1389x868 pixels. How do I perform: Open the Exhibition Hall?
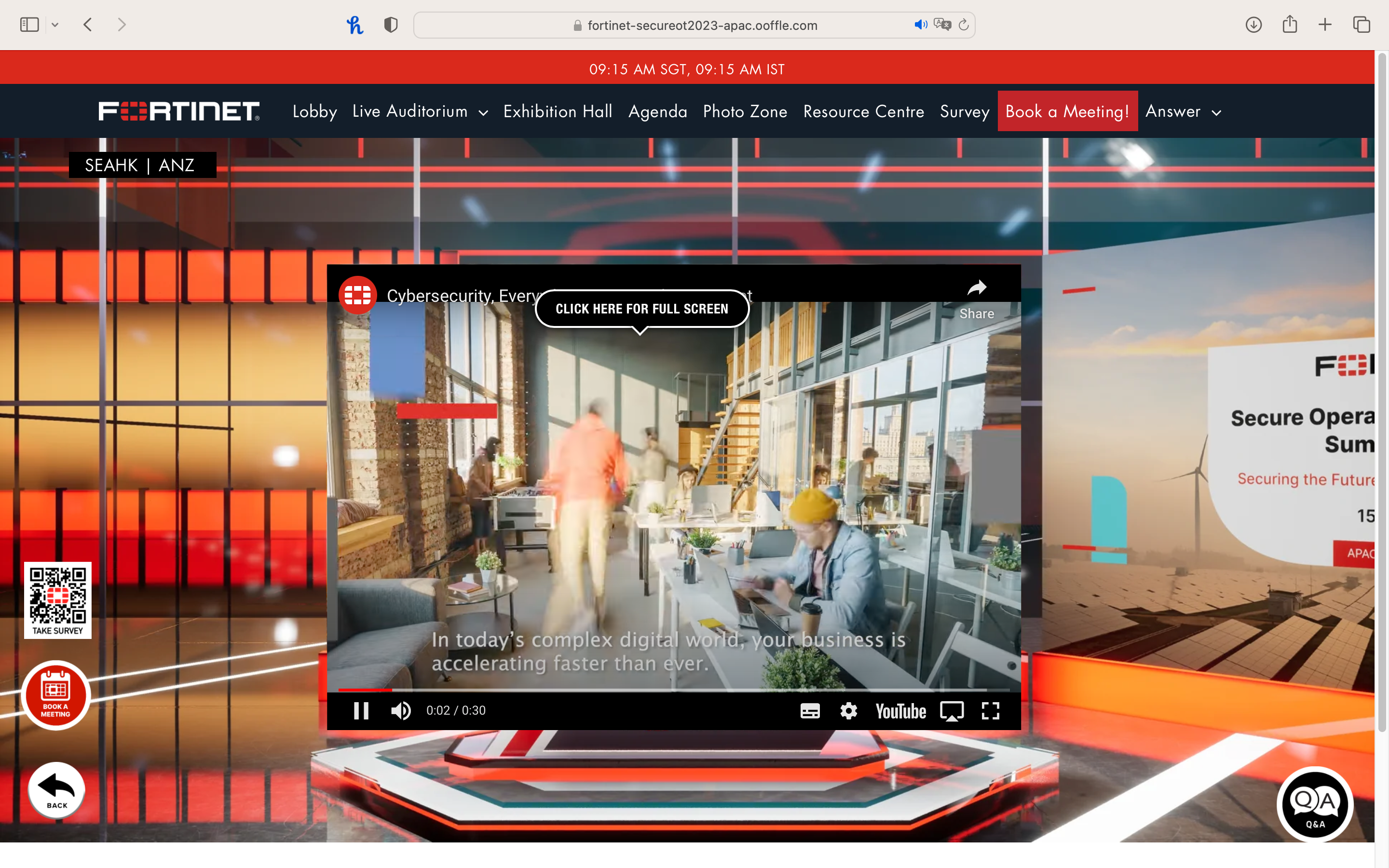[558, 111]
